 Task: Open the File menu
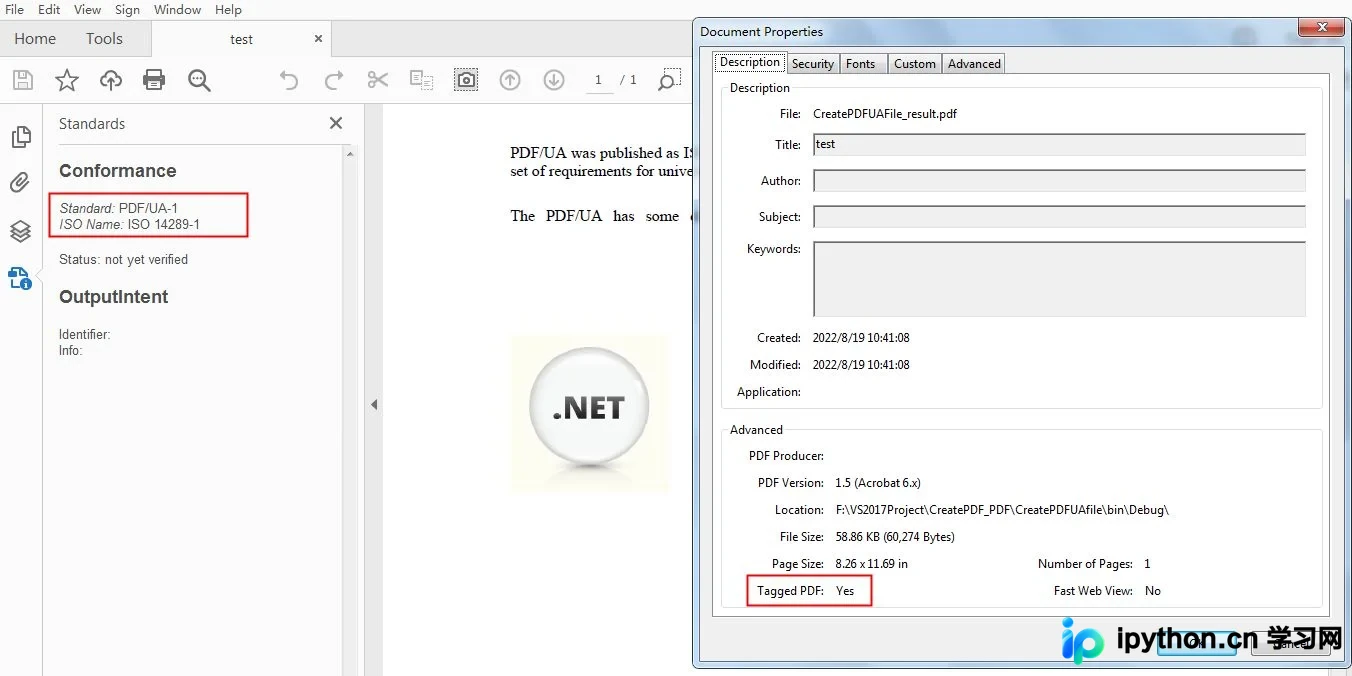pyautogui.click(x=14, y=9)
